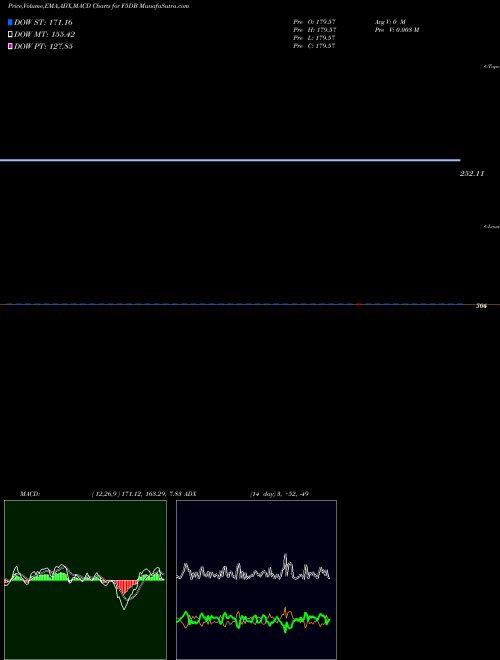The height and width of the screenshot is (660, 500).
Task: Click the 'MACD:' indicator label
Action: point(30,494)
